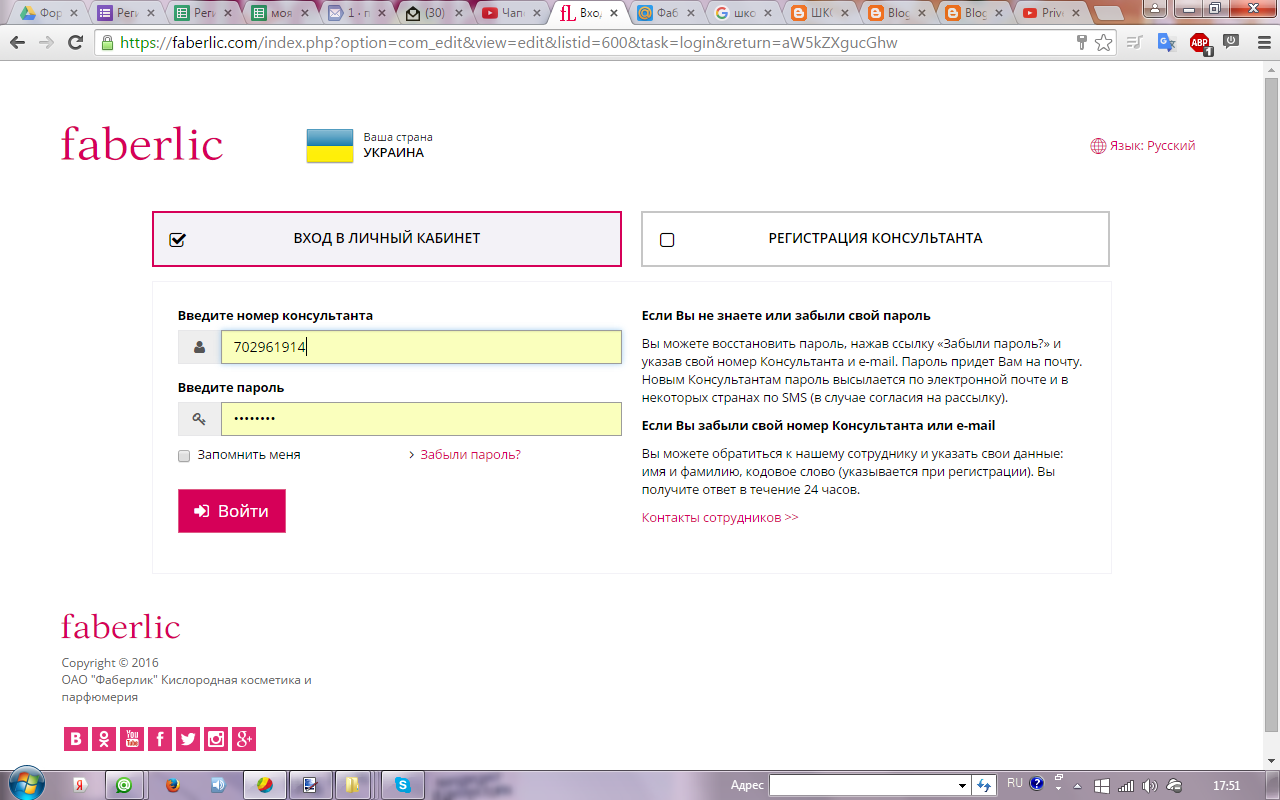Enable the Запомнить меня checkbox
This screenshot has width=1280, height=800.
(x=184, y=455)
